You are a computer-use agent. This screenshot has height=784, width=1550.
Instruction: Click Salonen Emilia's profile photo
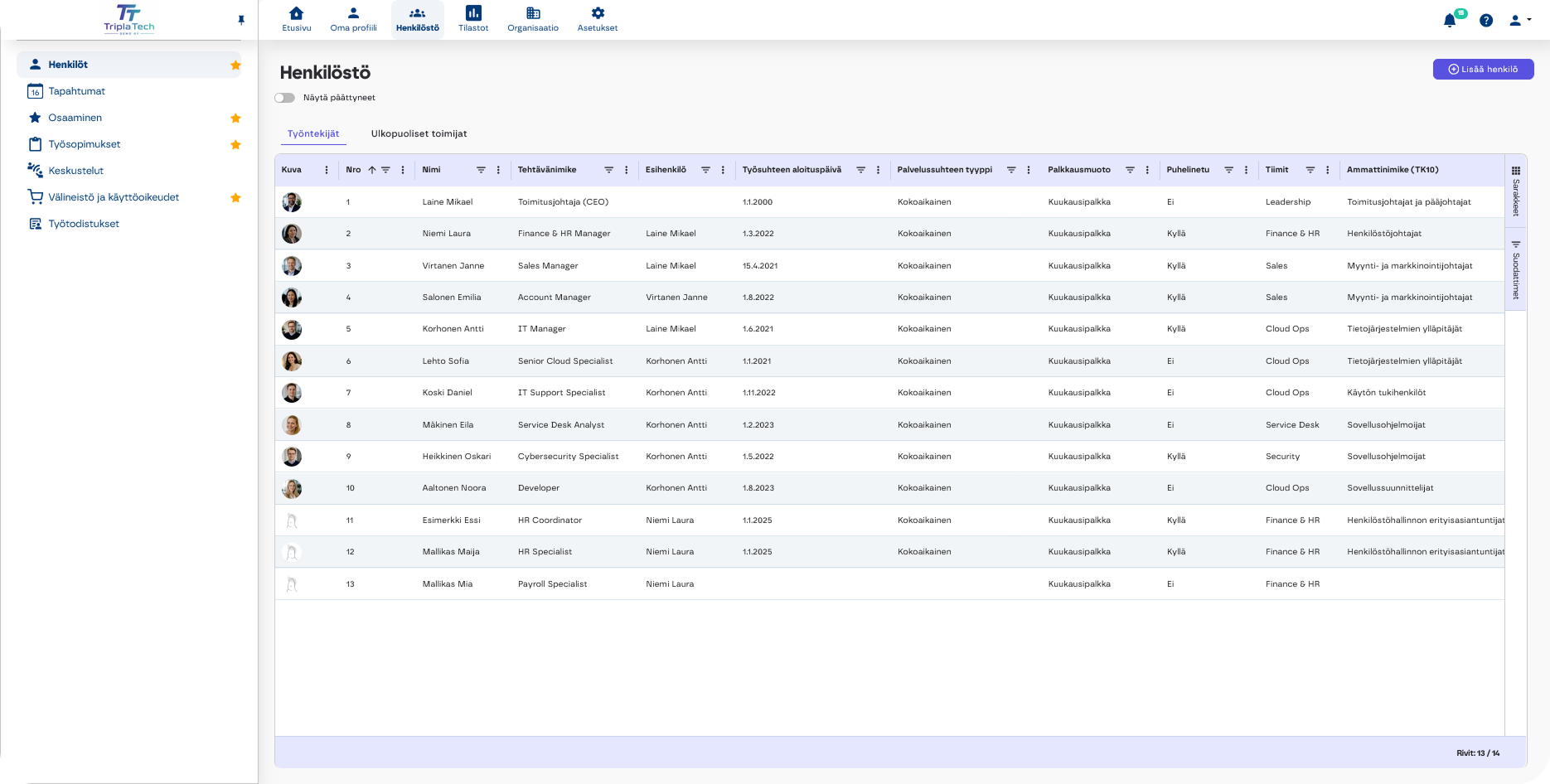pos(292,298)
